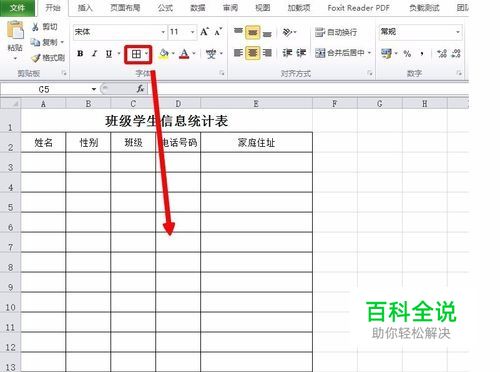Apply the yellow fill color bucket
The image size is (500, 372).
click(x=164, y=53)
